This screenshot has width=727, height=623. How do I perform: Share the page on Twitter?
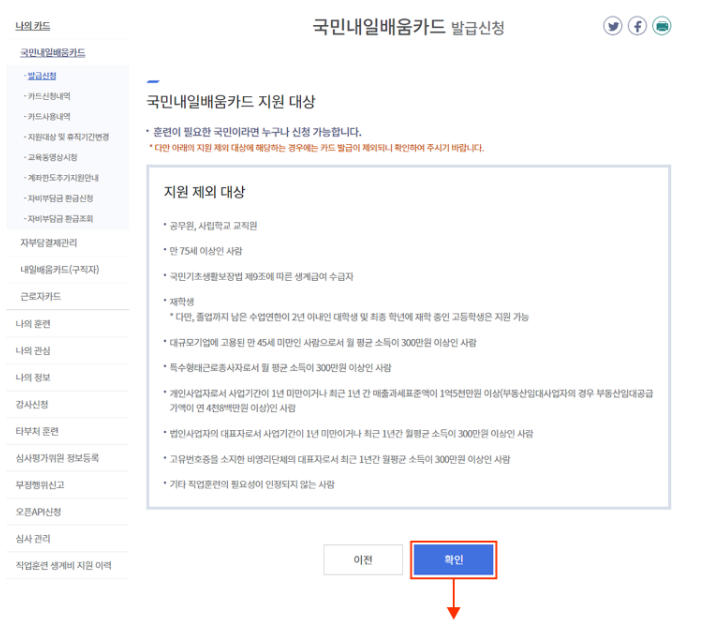pos(612,26)
